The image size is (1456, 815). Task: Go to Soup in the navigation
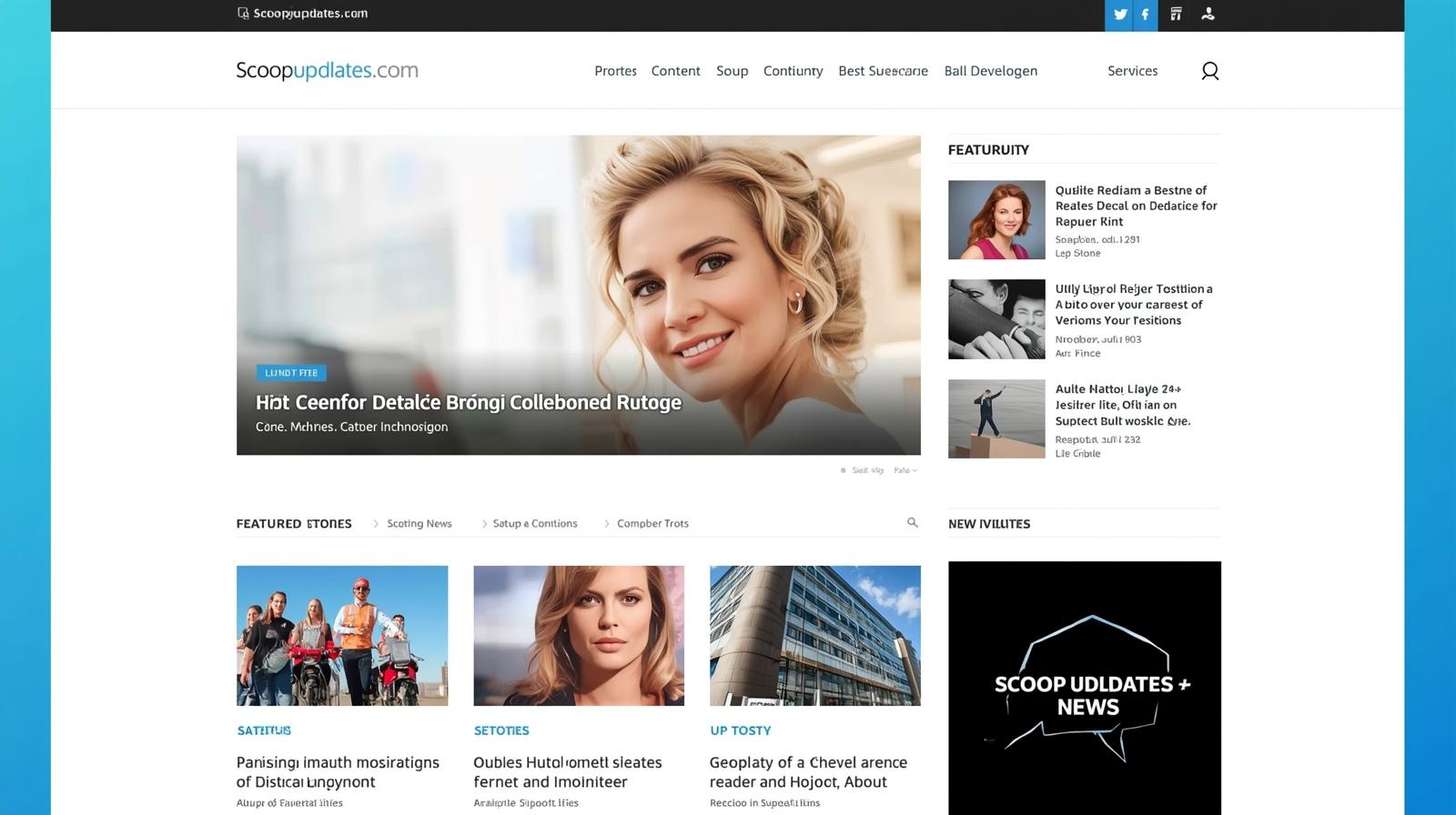(x=732, y=71)
